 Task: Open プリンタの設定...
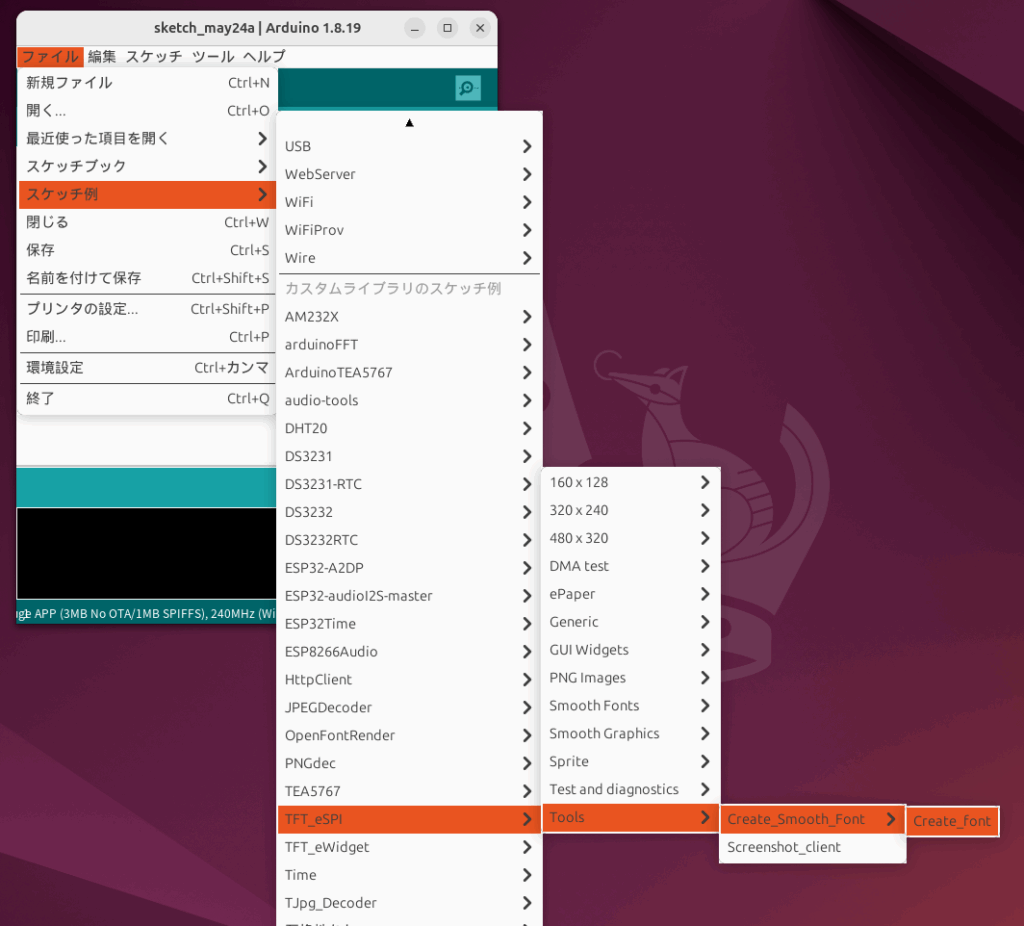[148, 309]
